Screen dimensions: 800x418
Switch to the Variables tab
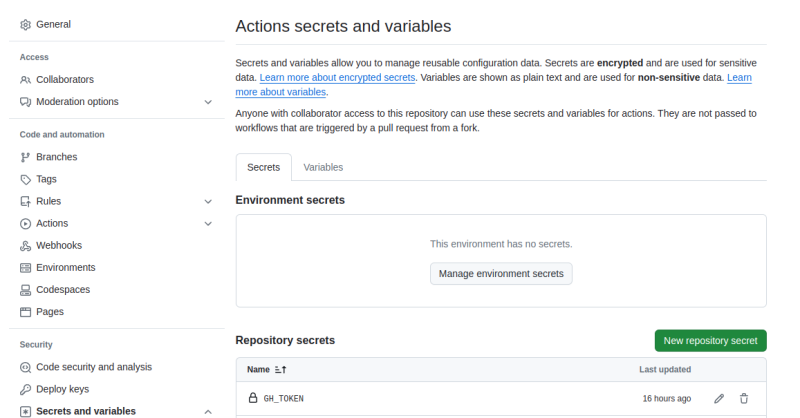coord(323,168)
